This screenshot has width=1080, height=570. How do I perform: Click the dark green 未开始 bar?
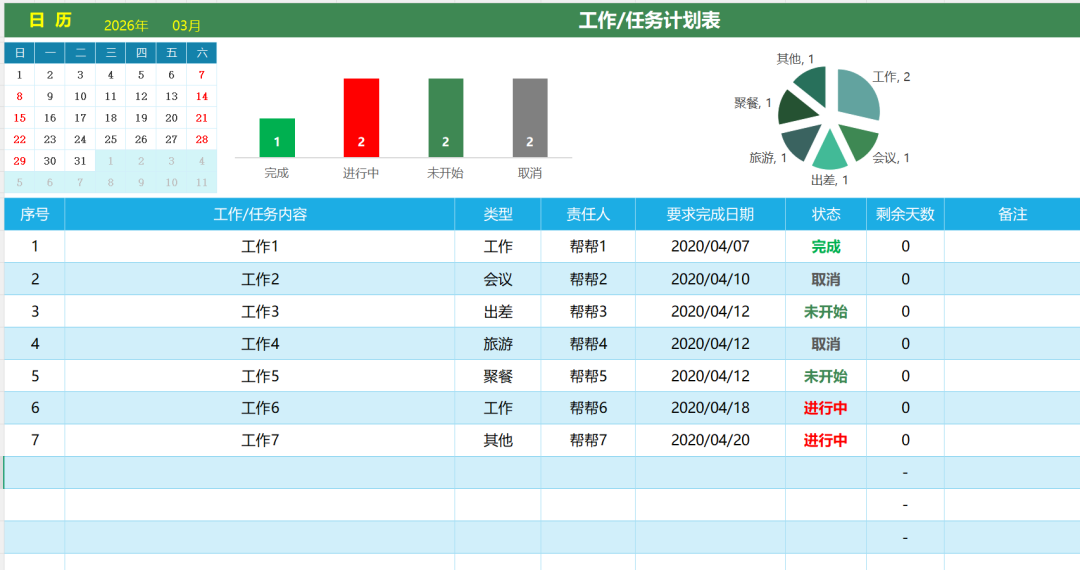point(446,118)
